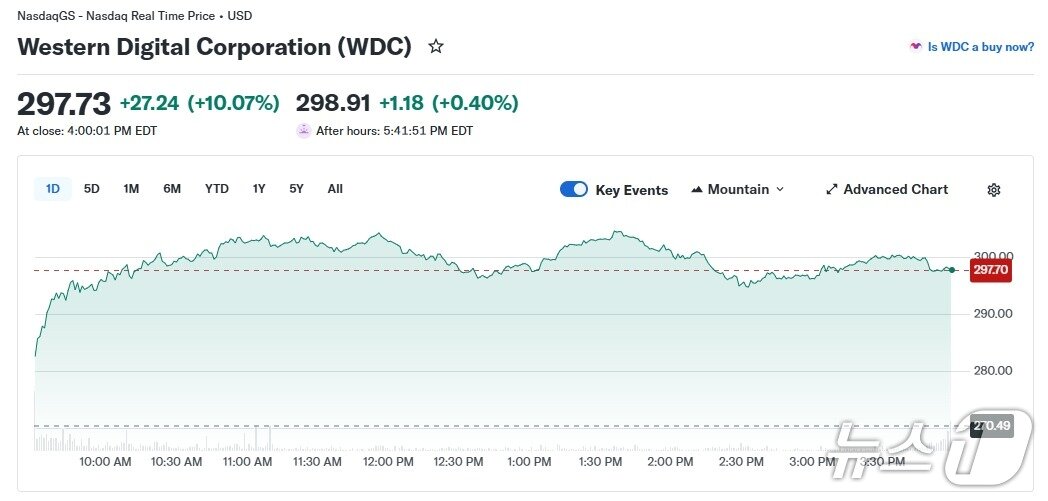Click the after hours moon icon
Screen dimensions: 1048x501
coord(304,131)
